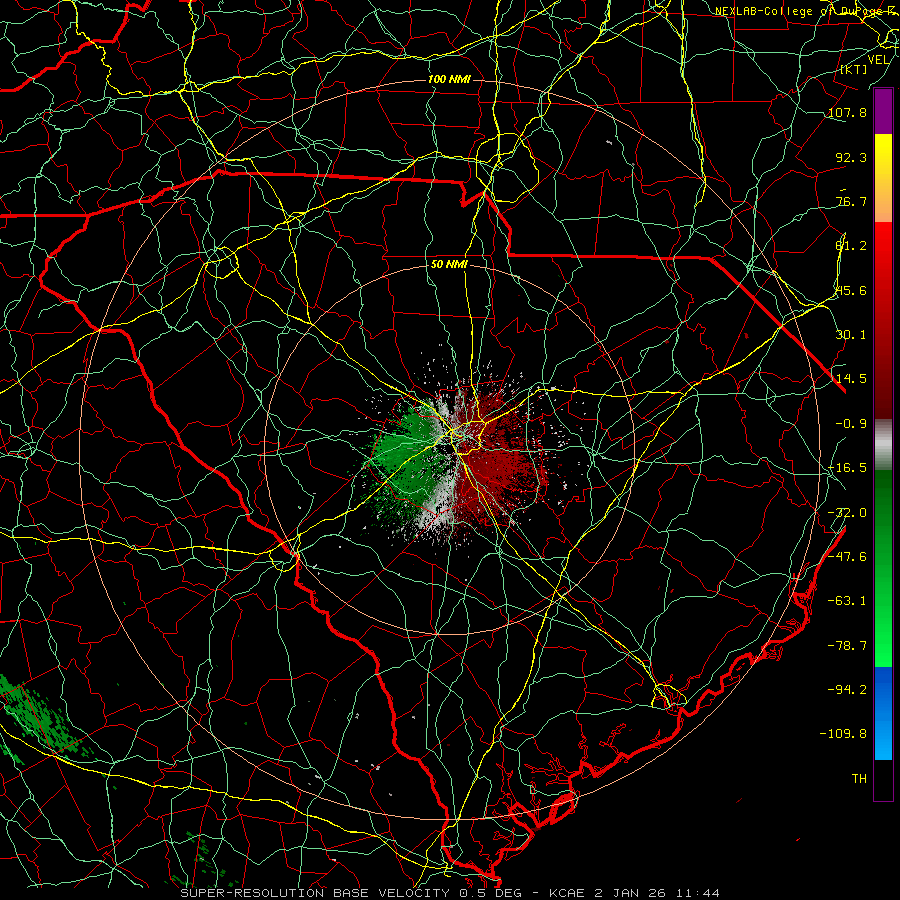Click the gray near-zero segment of the color scale
This screenshot has width=900, height=900.
pos(883,445)
